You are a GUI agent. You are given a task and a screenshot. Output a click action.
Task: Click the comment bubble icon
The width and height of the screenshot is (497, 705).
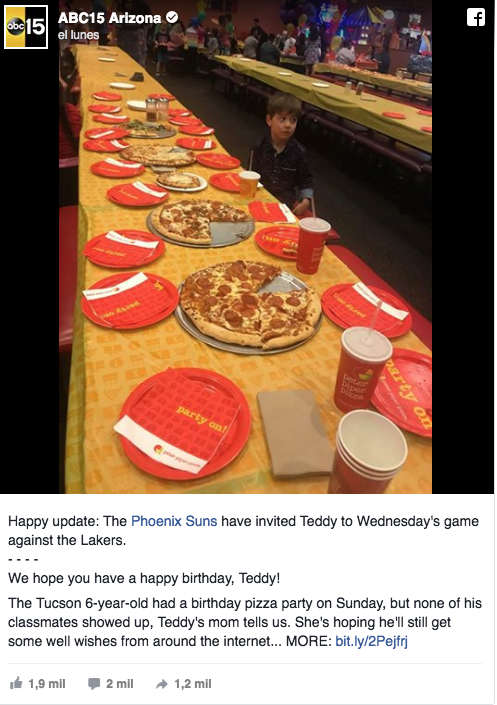[94, 684]
